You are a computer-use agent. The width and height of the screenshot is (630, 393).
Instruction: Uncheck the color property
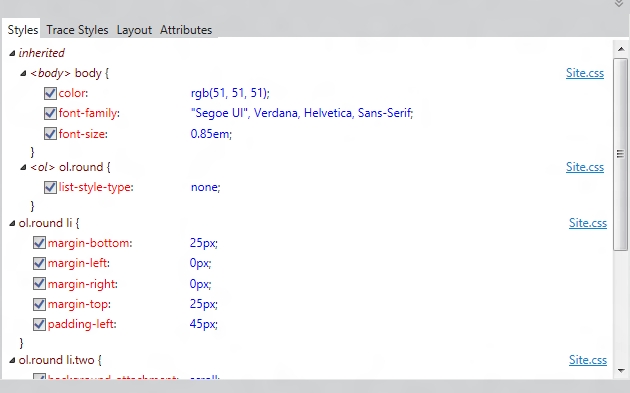[x=50, y=93]
